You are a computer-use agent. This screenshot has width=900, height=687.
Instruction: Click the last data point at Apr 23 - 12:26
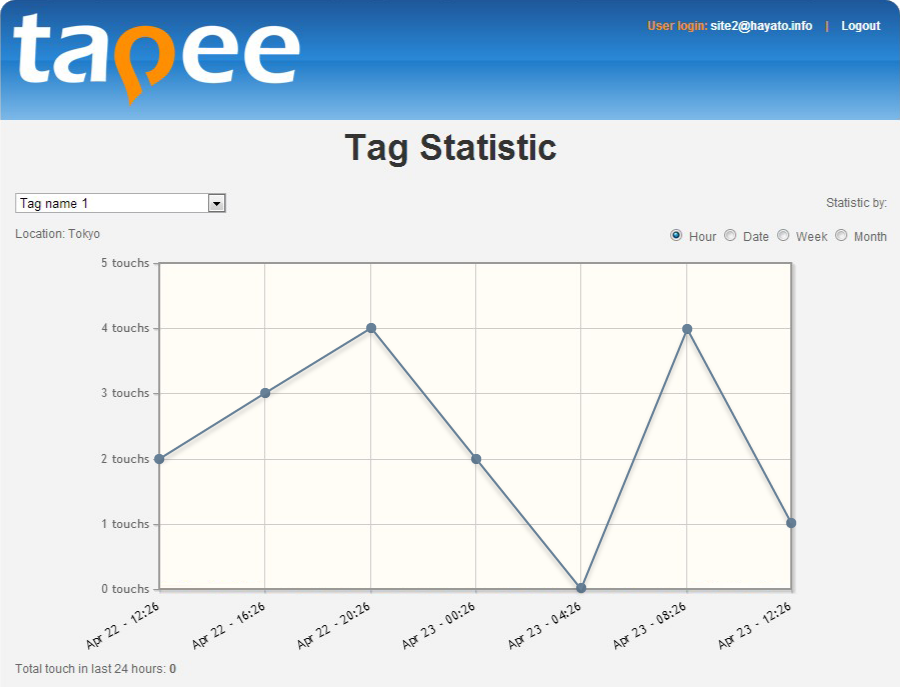pyautogui.click(x=791, y=523)
